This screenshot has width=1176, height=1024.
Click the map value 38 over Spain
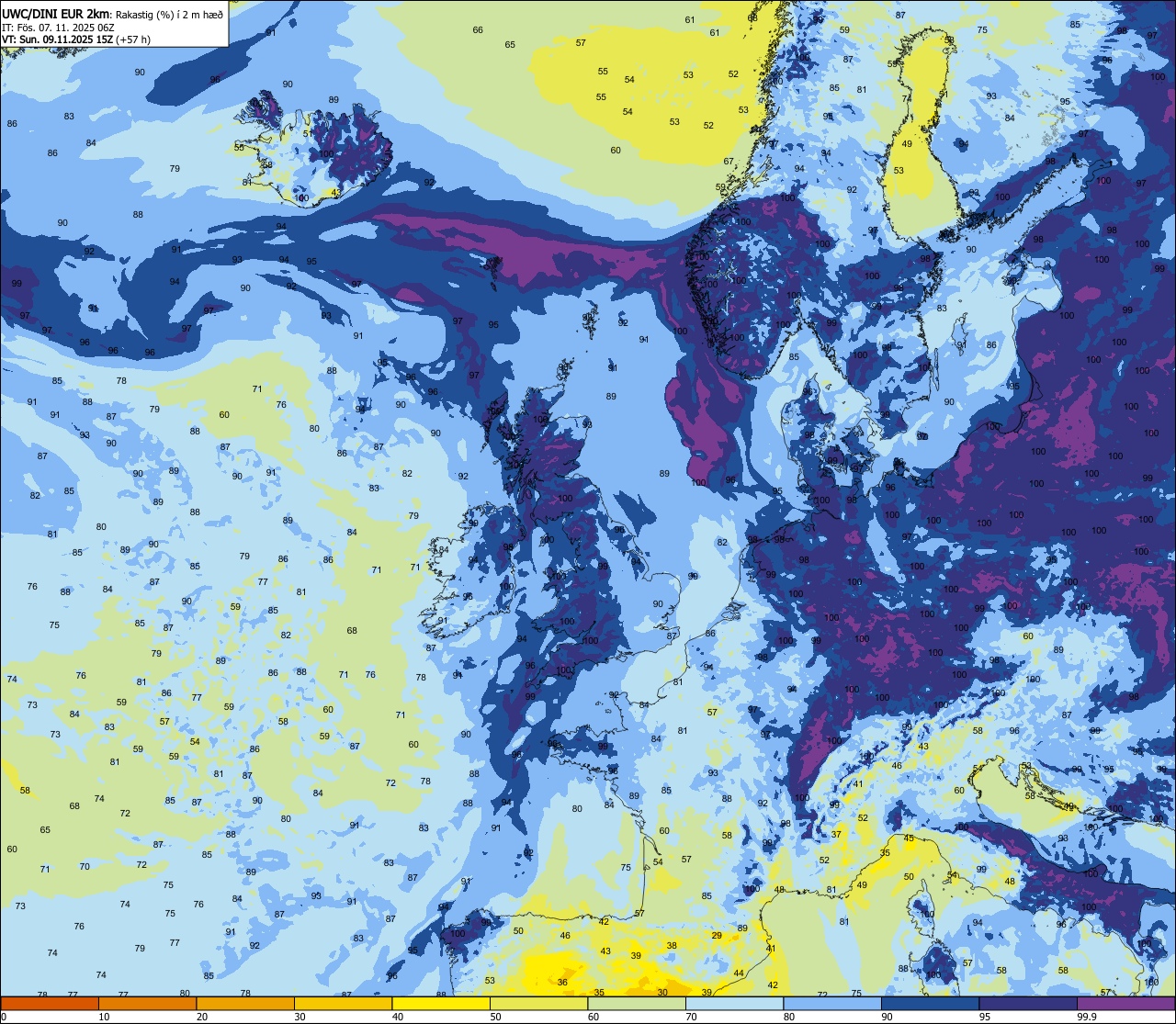tap(672, 945)
